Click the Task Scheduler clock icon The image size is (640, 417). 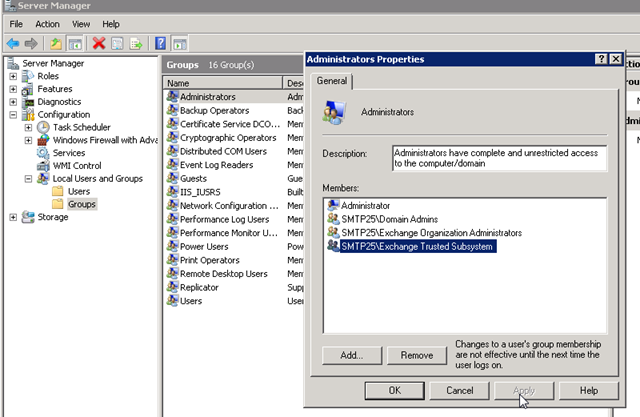[x=43, y=127]
